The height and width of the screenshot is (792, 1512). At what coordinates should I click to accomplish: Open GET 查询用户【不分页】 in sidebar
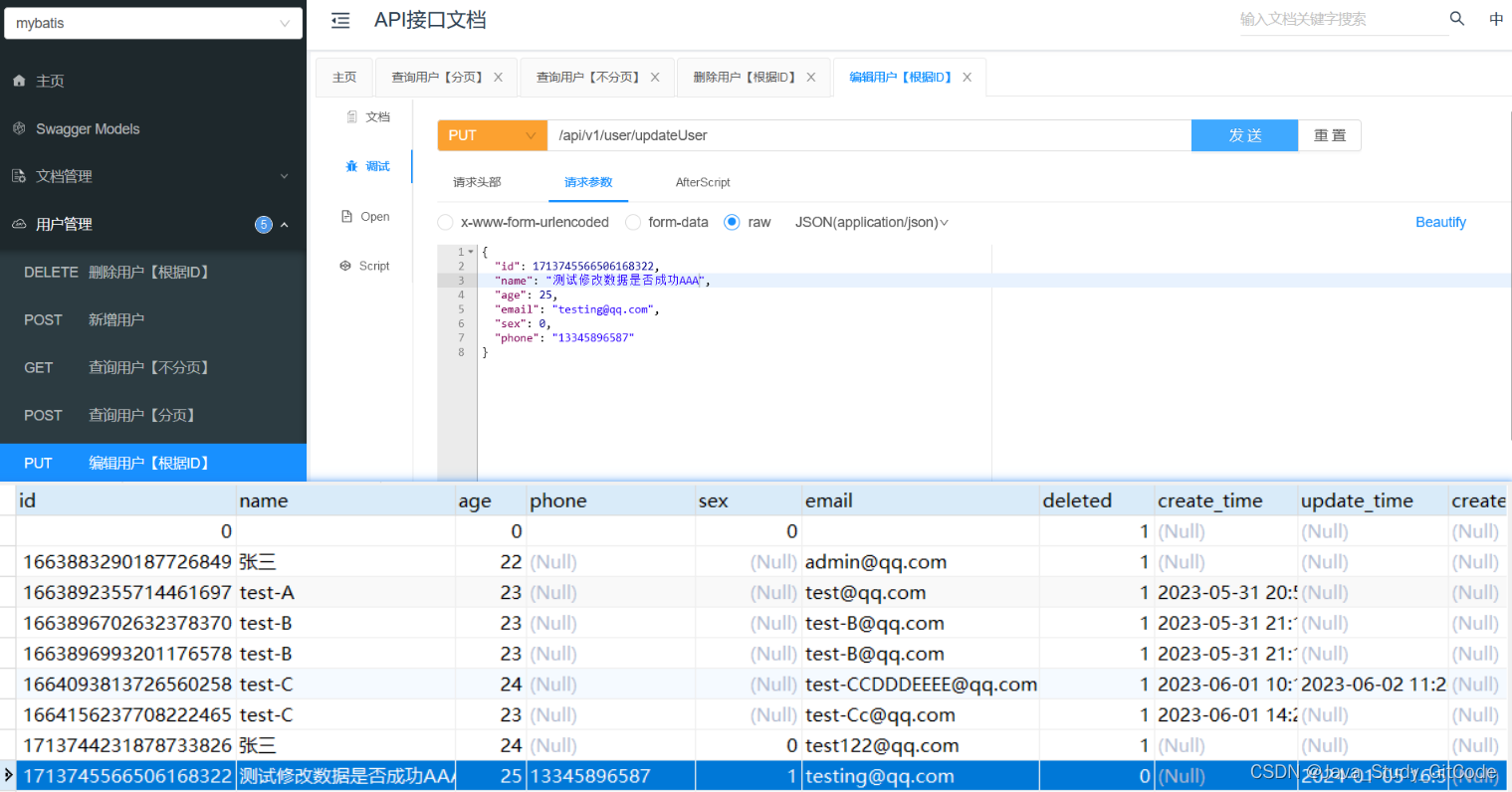click(153, 367)
